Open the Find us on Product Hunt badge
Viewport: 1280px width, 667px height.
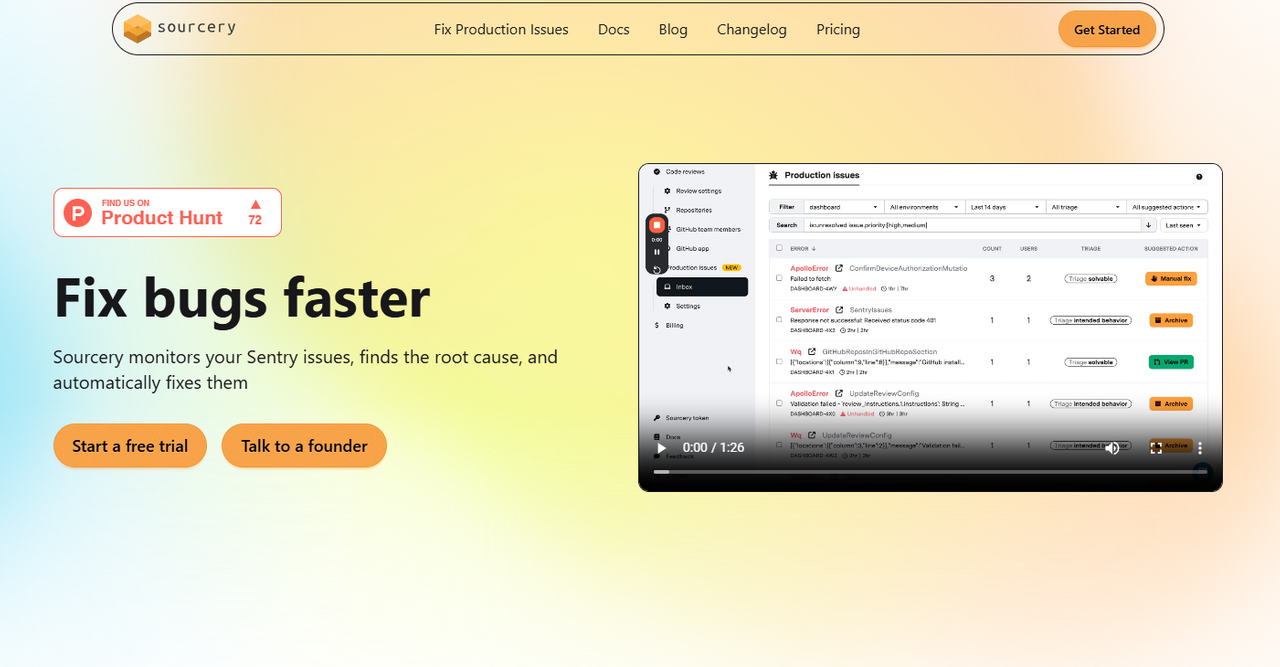point(167,212)
